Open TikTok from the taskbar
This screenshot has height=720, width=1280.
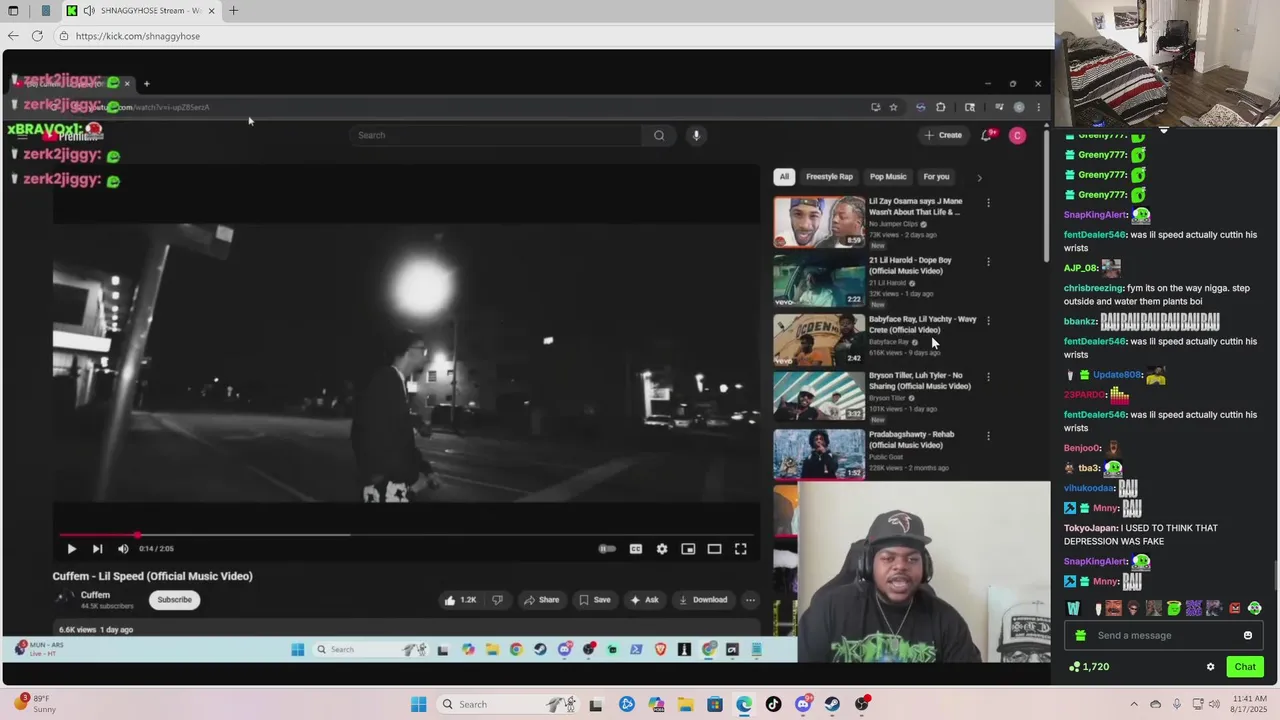coord(773,704)
